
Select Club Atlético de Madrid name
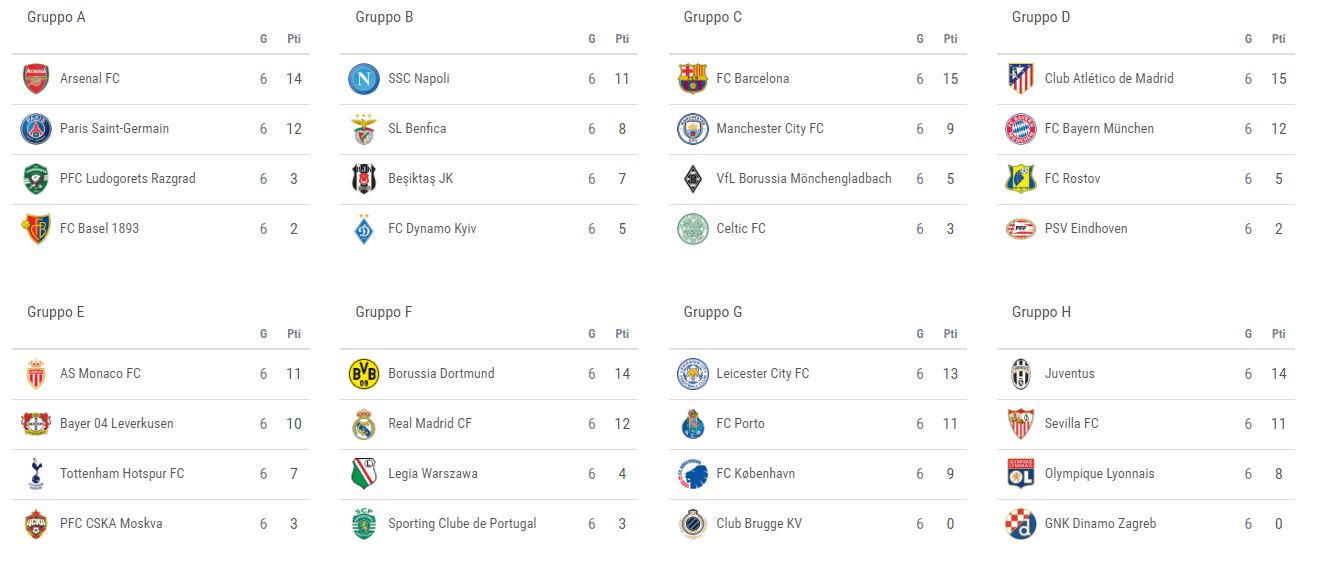pyautogui.click(x=1108, y=79)
